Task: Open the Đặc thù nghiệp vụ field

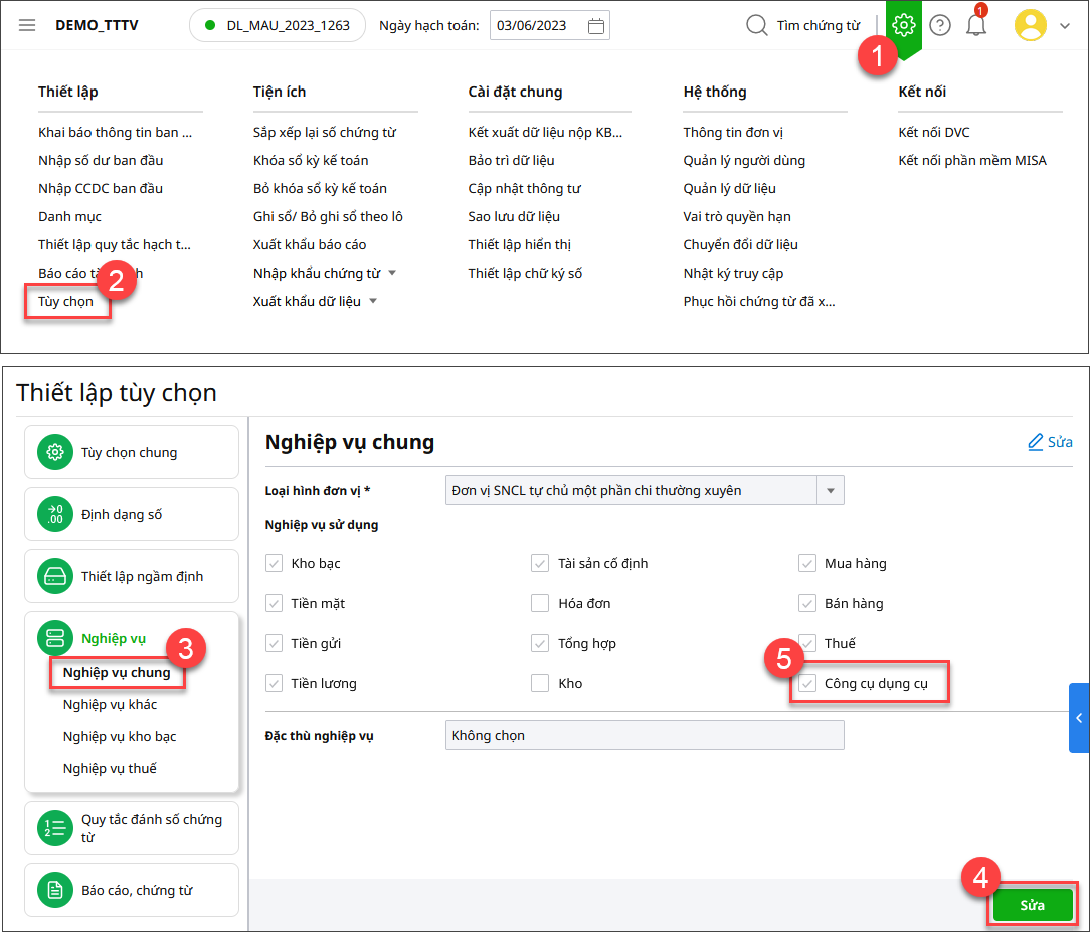Action: coord(644,735)
